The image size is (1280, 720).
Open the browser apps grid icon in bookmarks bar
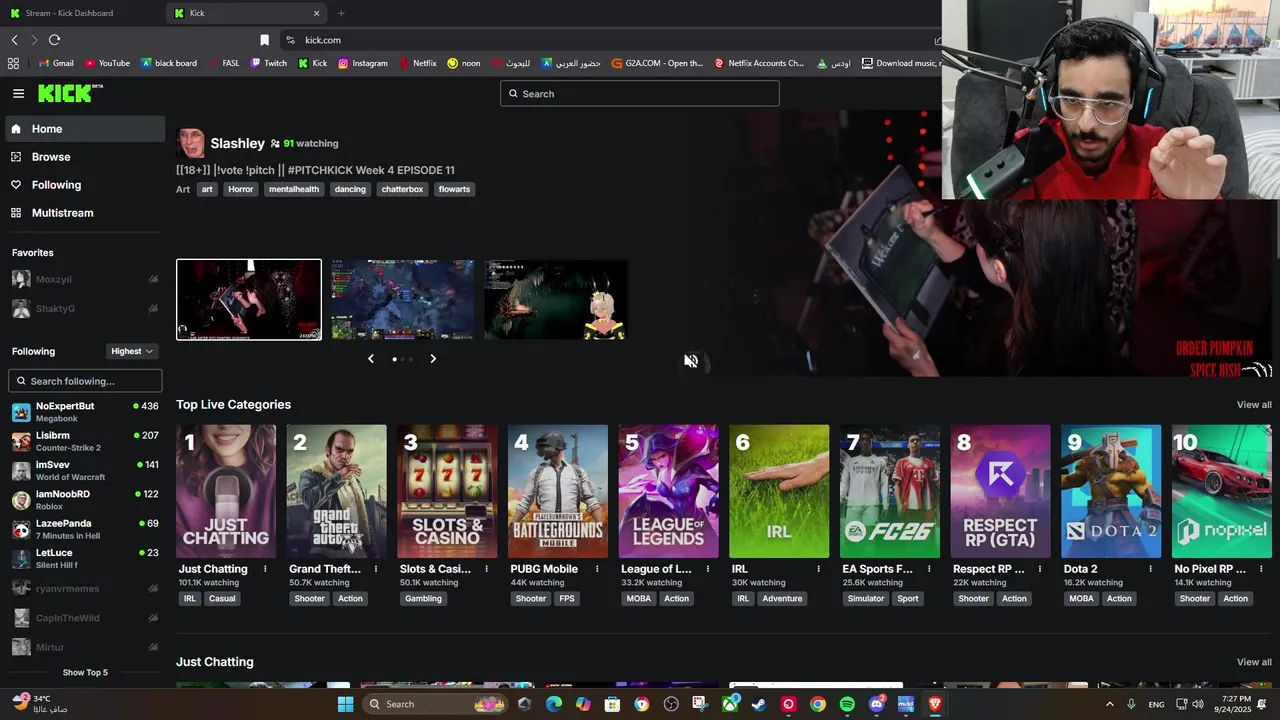point(13,63)
